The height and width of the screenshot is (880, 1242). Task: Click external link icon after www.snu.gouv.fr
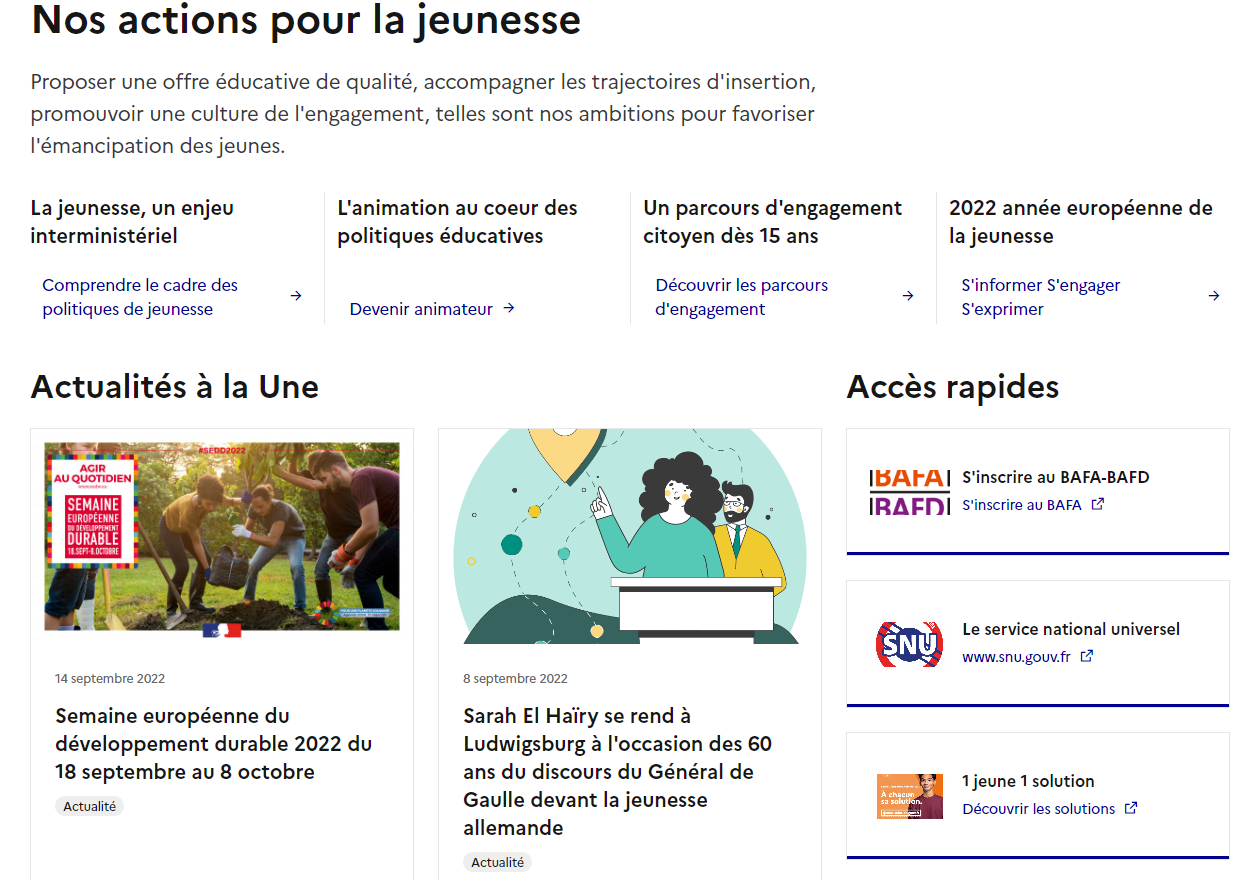click(1087, 656)
